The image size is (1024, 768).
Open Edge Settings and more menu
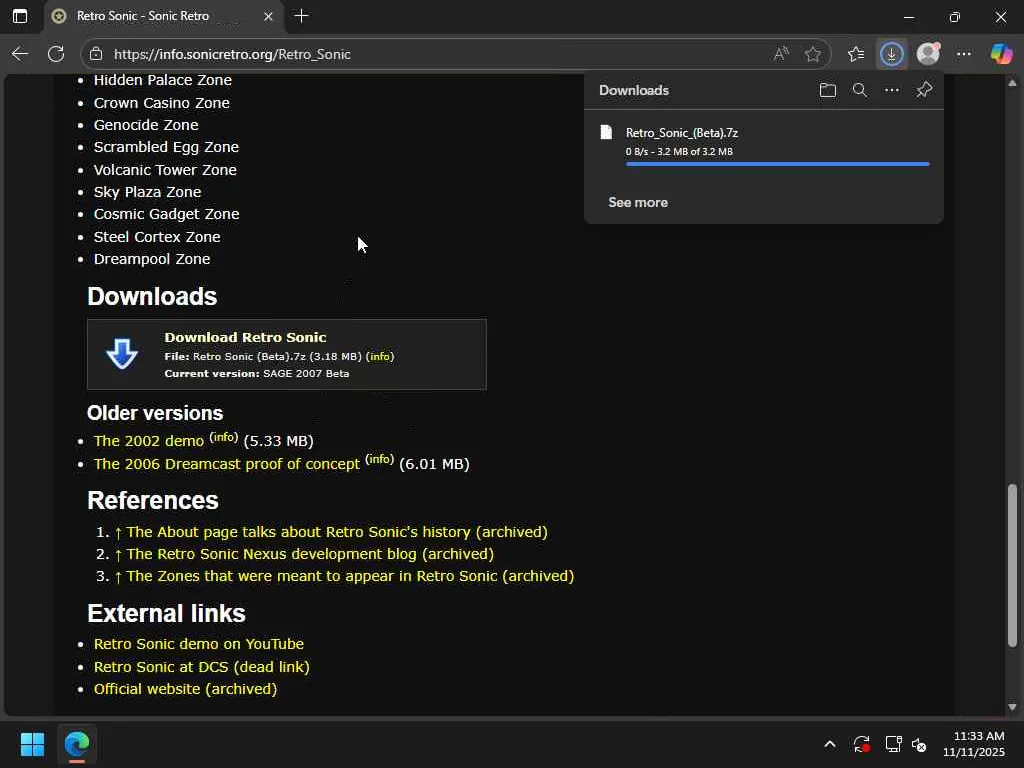point(964,54)
